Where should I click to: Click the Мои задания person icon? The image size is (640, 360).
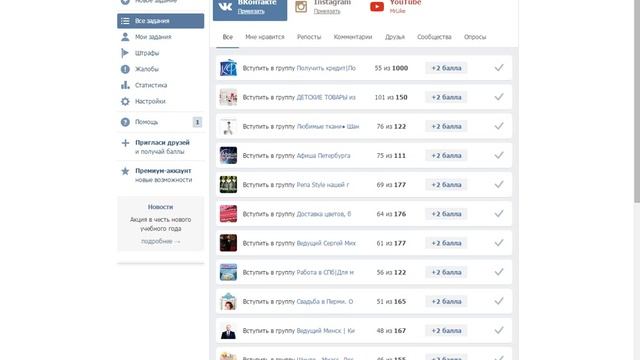click(125, 37)
